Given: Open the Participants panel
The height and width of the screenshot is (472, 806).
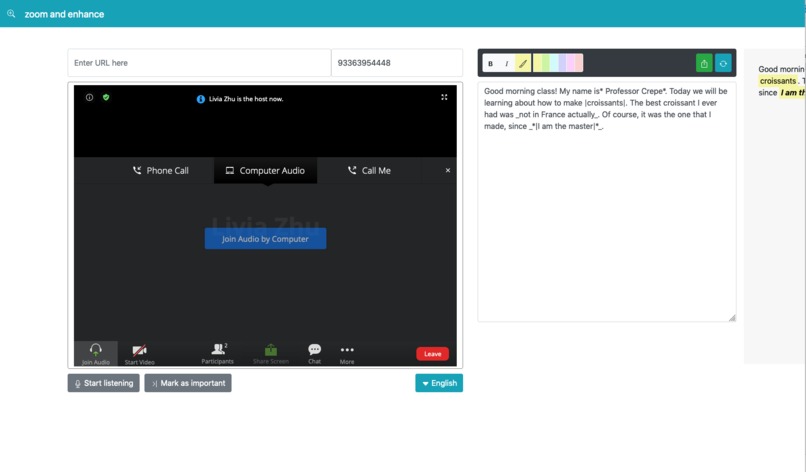Looking at the screenshot, I should (218, 354).
